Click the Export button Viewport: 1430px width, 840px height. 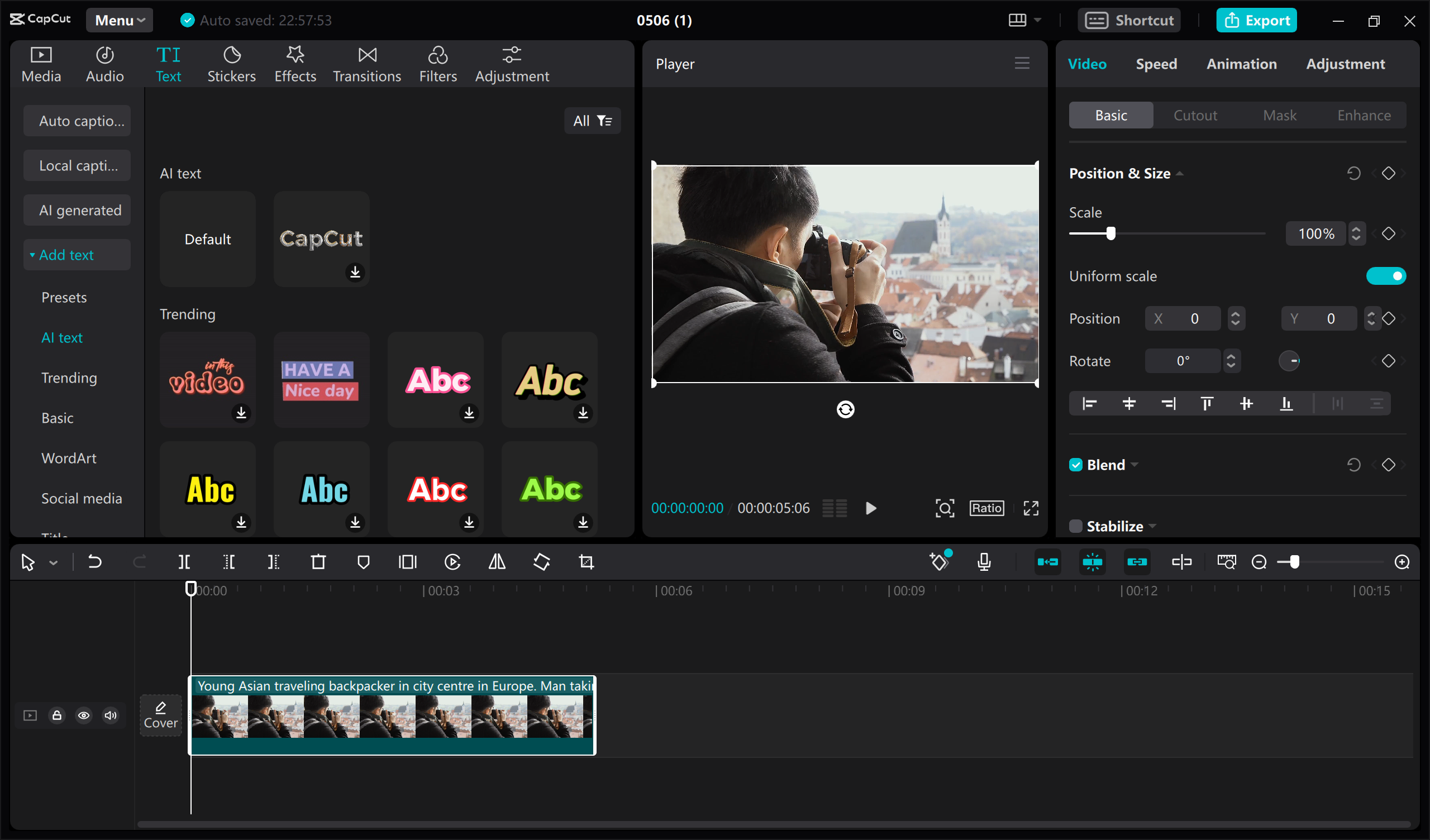click(x=1256, y=20)
